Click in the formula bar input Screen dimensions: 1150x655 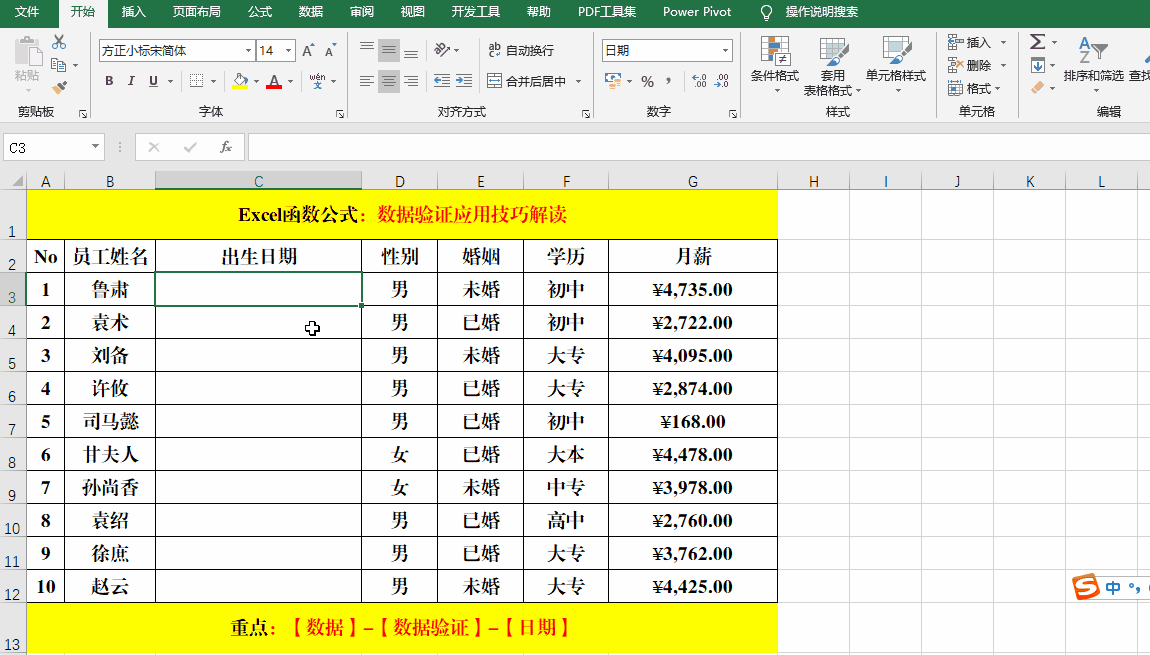pos(698,147)
